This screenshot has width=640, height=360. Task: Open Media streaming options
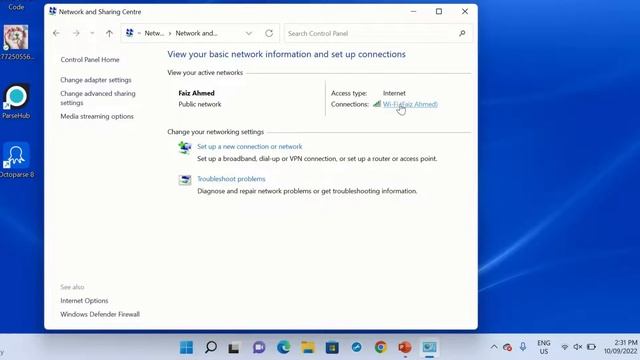pos(97,116)
